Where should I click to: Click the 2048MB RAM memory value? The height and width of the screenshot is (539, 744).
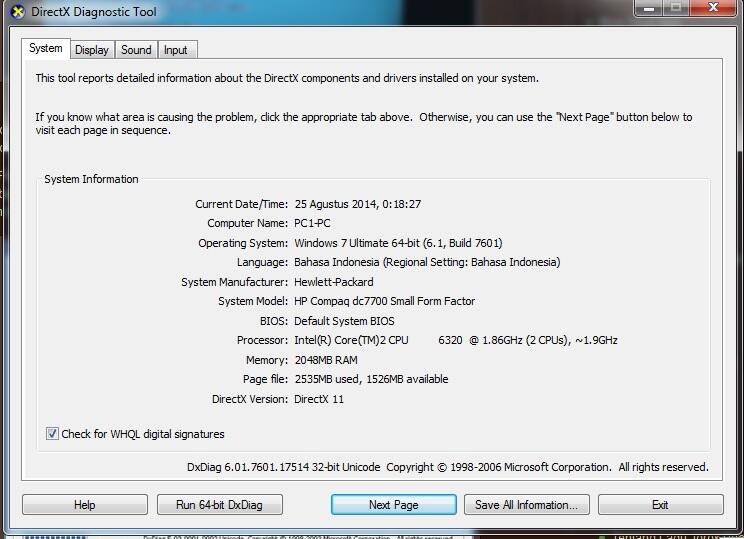[326, 360]
